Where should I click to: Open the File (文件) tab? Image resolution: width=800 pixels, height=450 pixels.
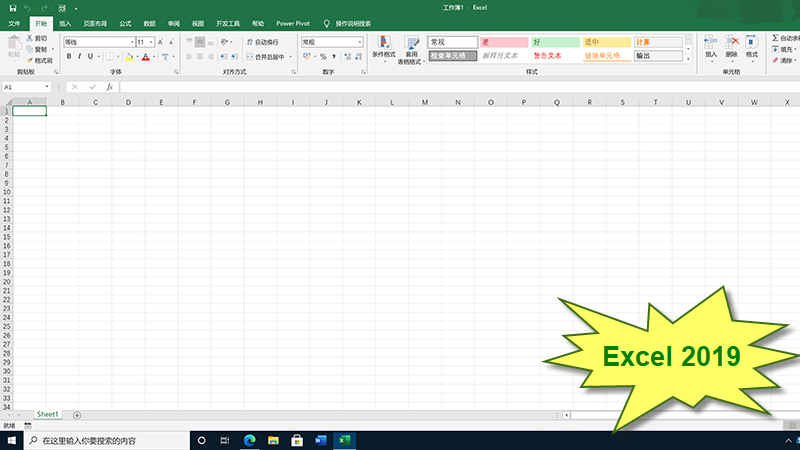[14, 23]
